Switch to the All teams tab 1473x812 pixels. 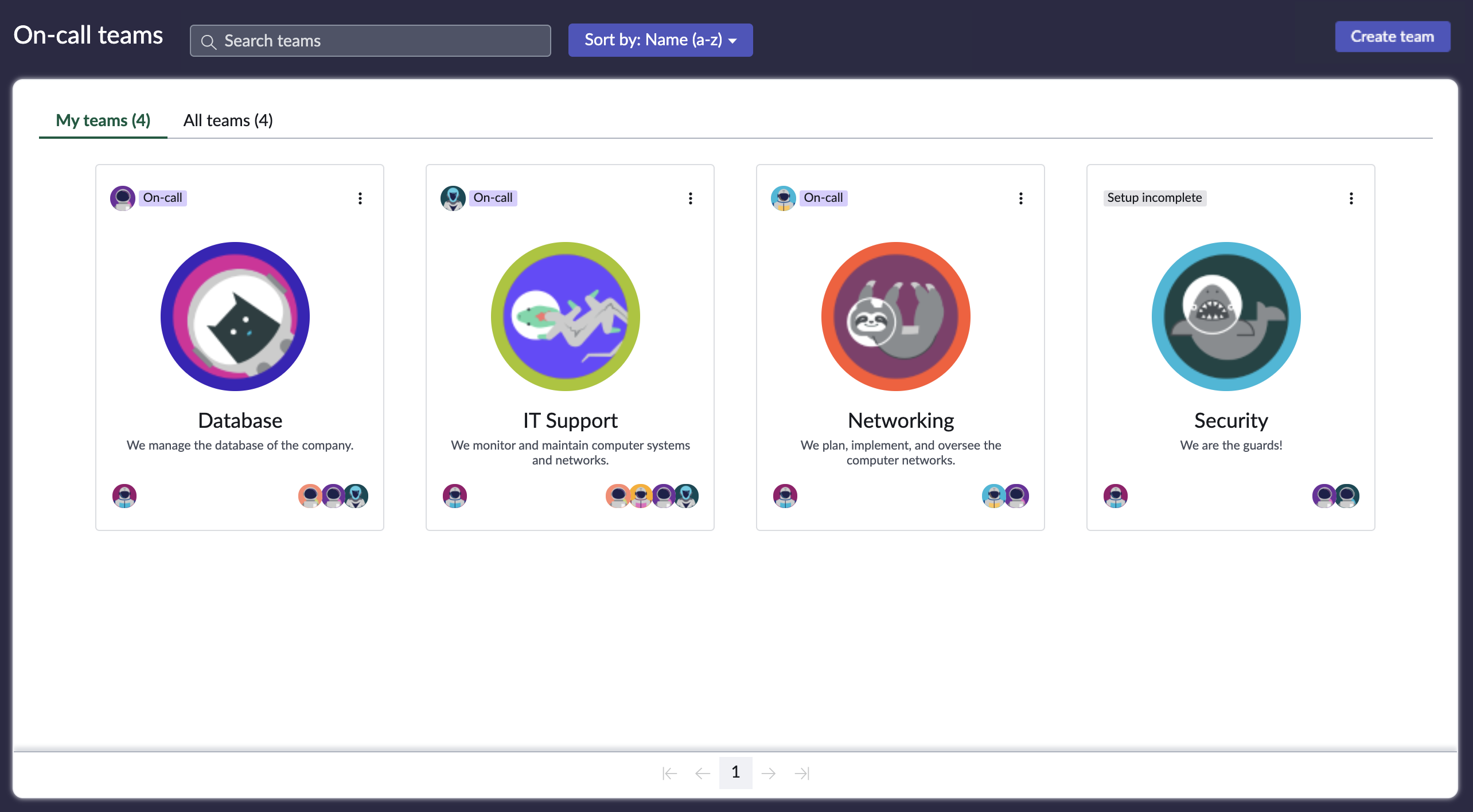click(x=228, y=120)
